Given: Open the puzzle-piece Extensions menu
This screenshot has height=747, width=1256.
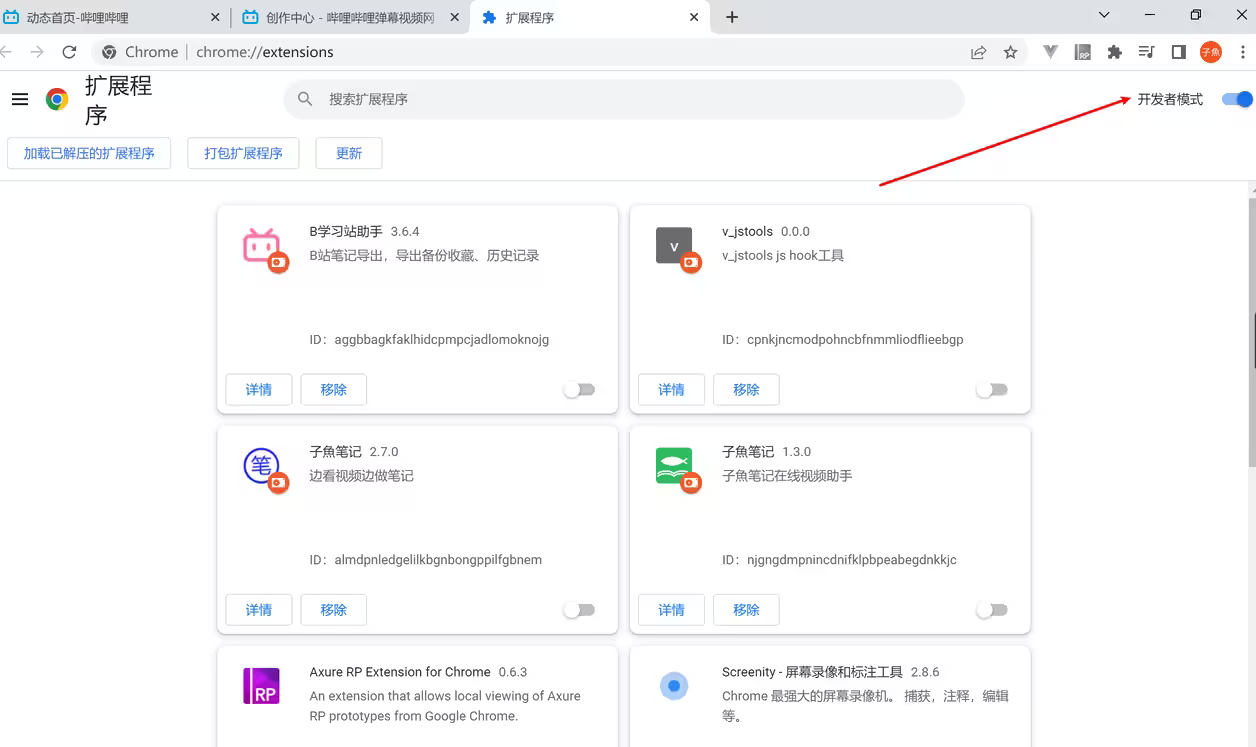Looking at the screenshot, I should click(x=1114, y=52).
